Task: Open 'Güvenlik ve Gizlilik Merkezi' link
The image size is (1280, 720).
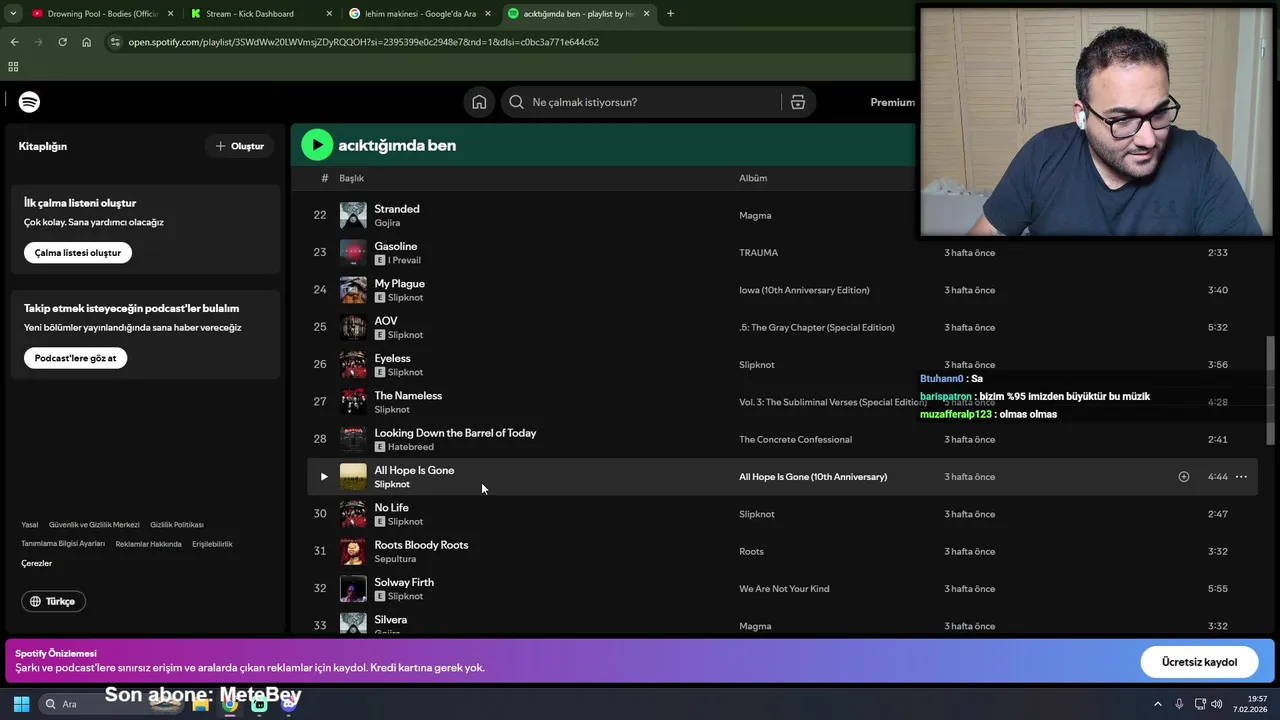Action: point(94,525)
